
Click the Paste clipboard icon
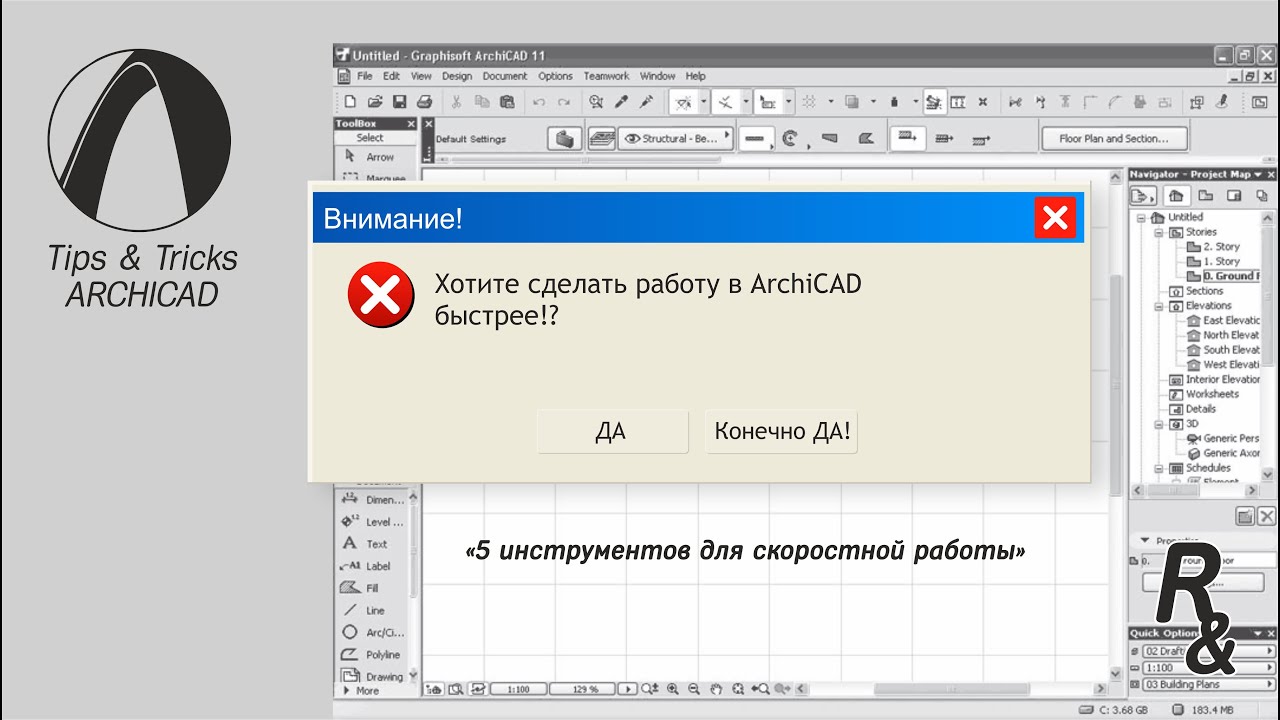coord(506,101)
